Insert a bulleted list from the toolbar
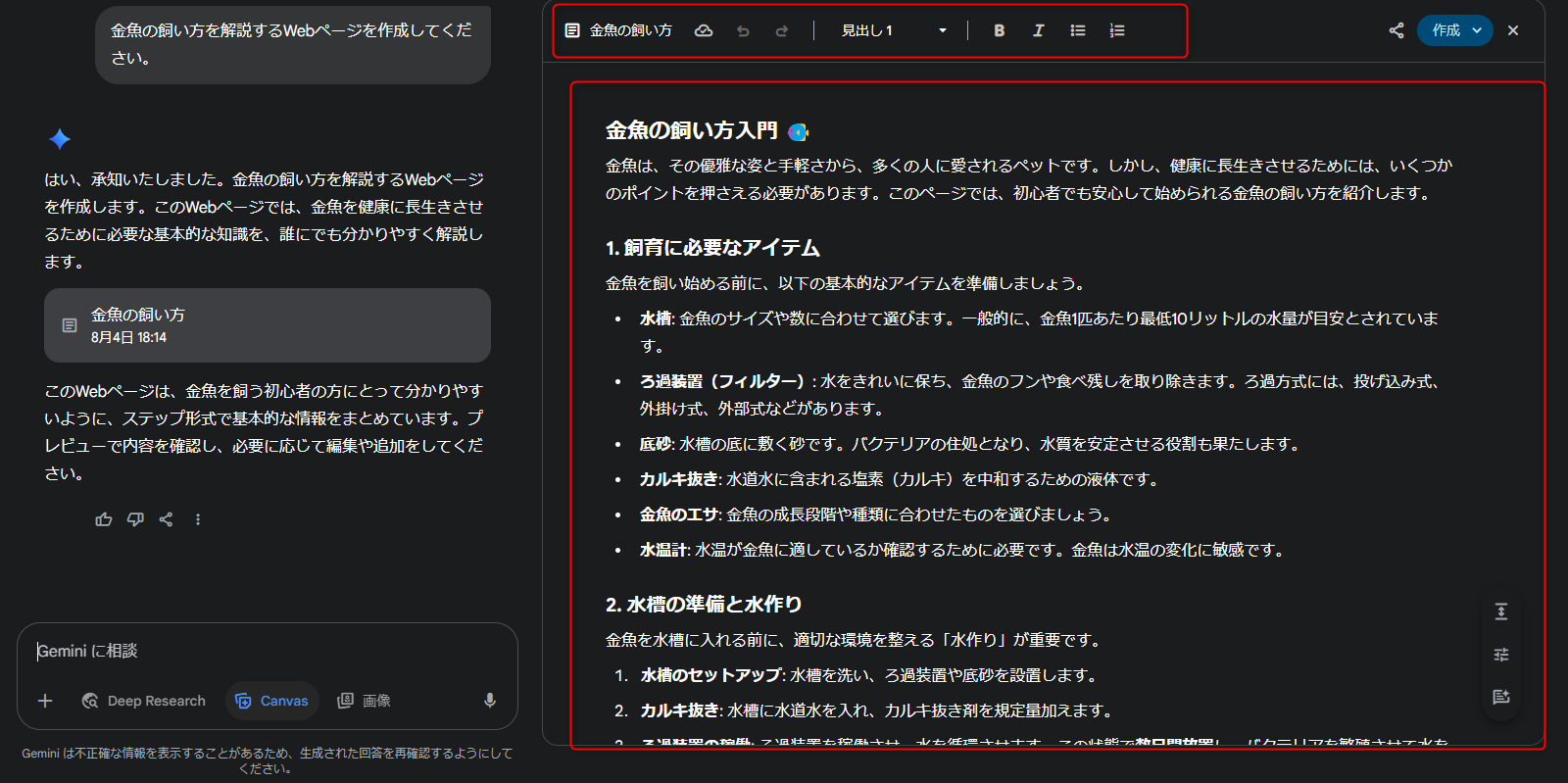Screen dimensions: 1568x783 (x=1078, y=31)
